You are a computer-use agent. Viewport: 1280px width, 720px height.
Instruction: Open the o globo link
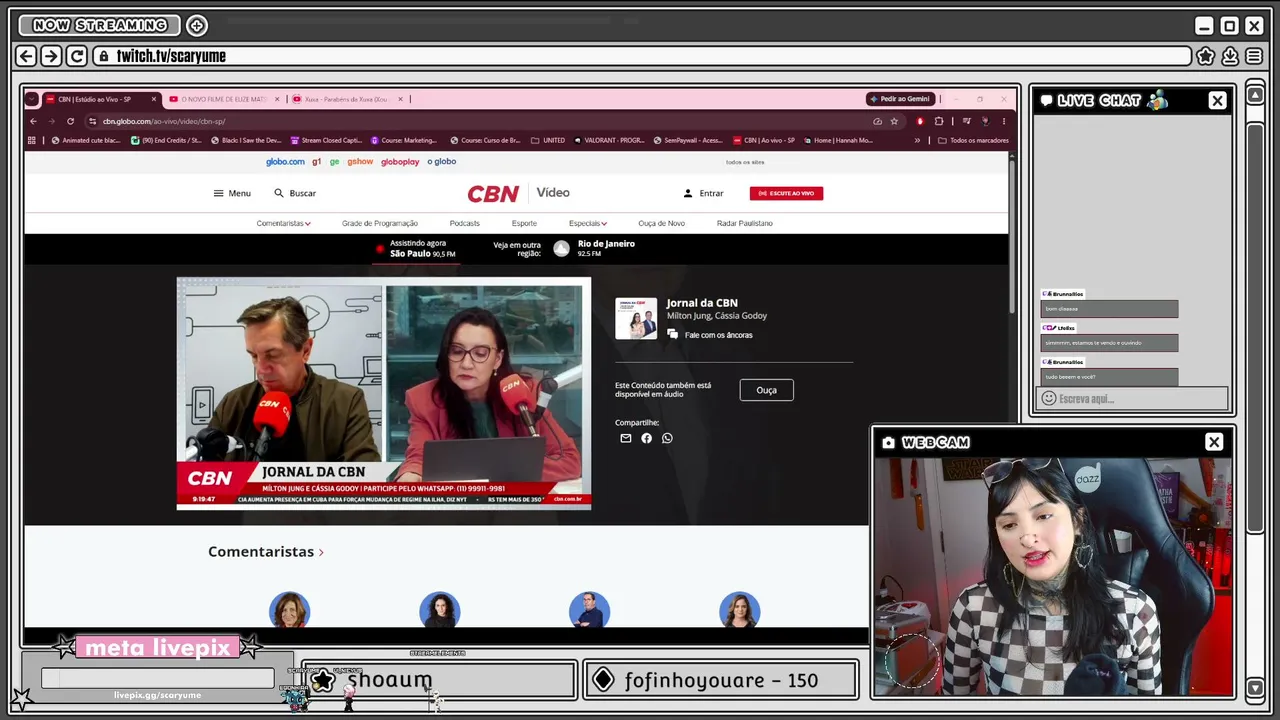442,162
